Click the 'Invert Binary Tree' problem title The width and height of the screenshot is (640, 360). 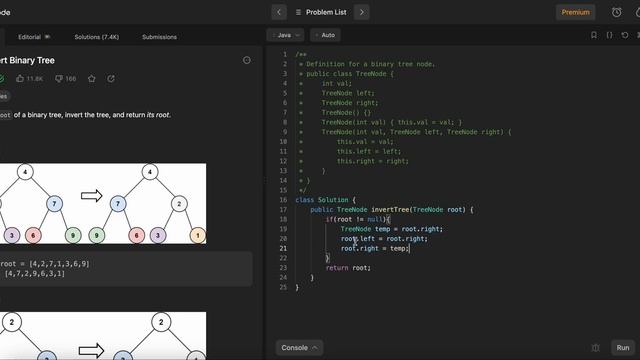27,60
